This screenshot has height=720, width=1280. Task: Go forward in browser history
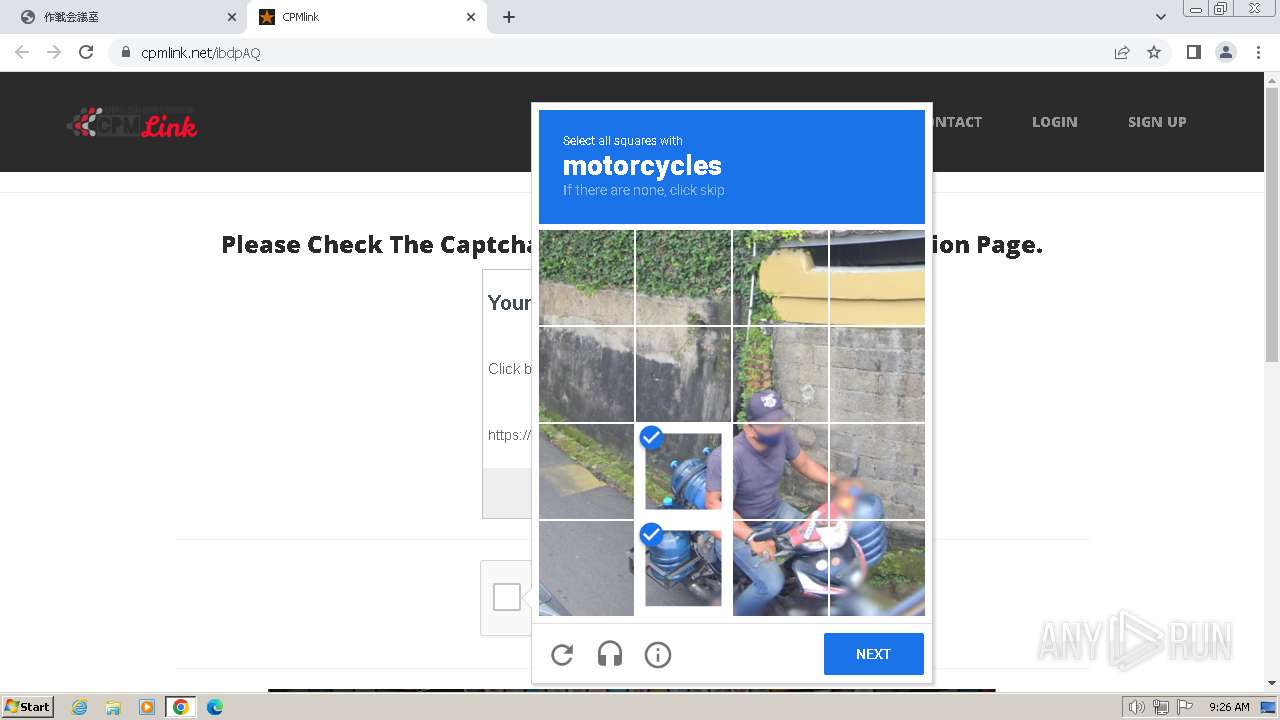pyautogui.click(x=54, y=52)
